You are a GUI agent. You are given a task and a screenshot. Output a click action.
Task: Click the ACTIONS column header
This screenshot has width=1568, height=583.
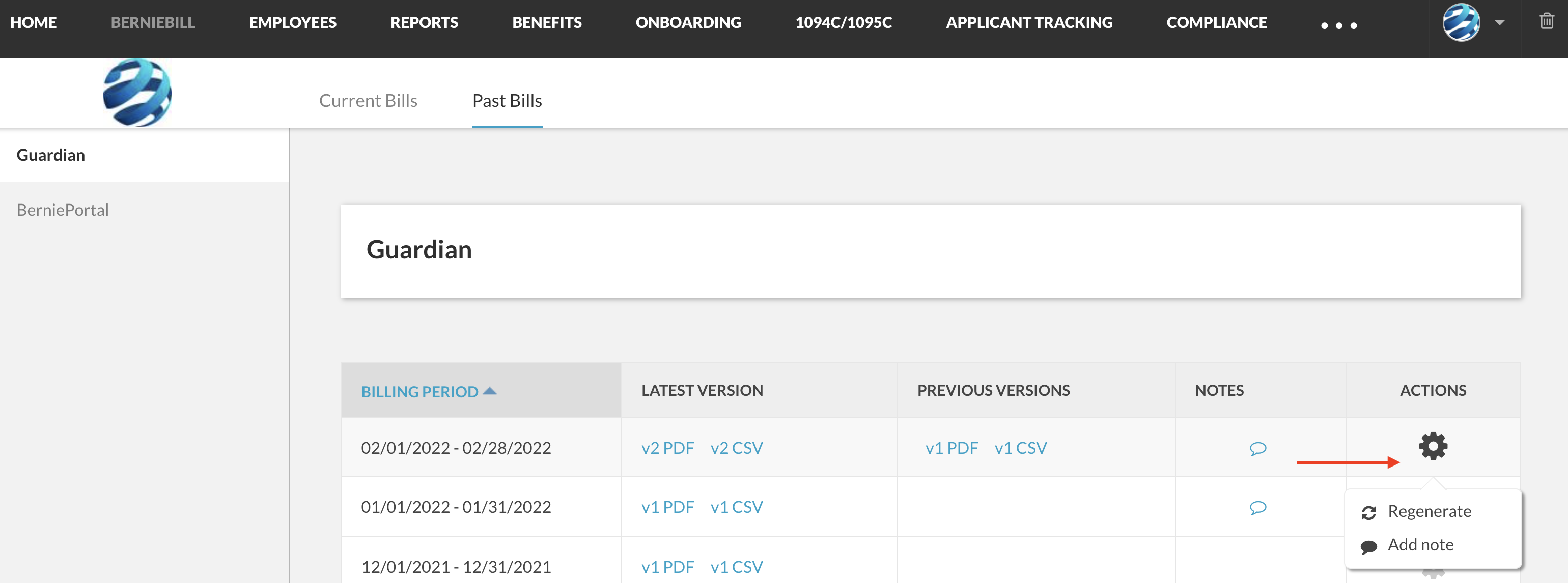click(x=1433, y=391)
